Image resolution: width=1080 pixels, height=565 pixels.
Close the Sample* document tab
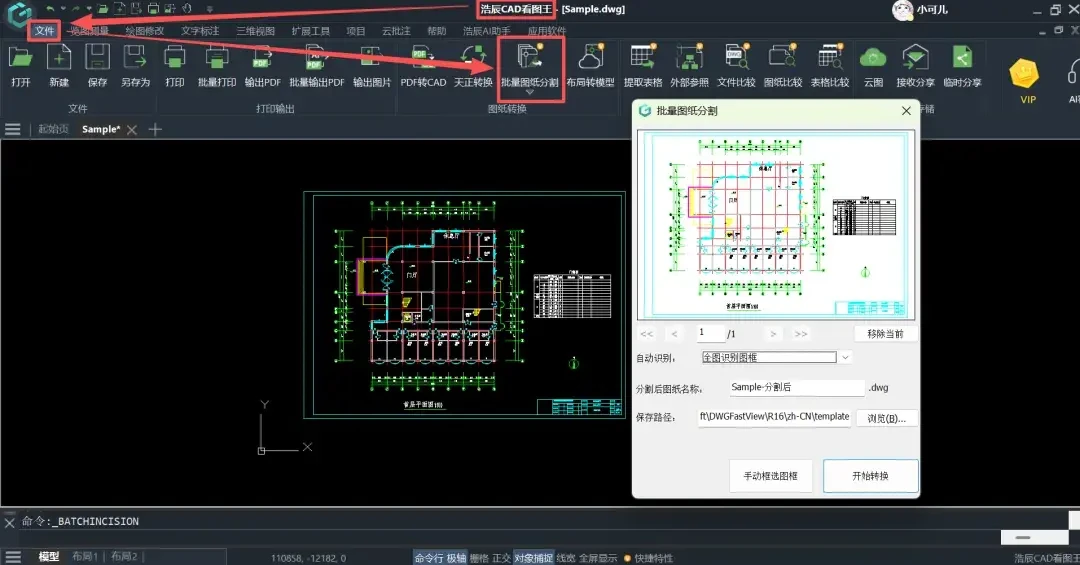(x=132, y=130)
